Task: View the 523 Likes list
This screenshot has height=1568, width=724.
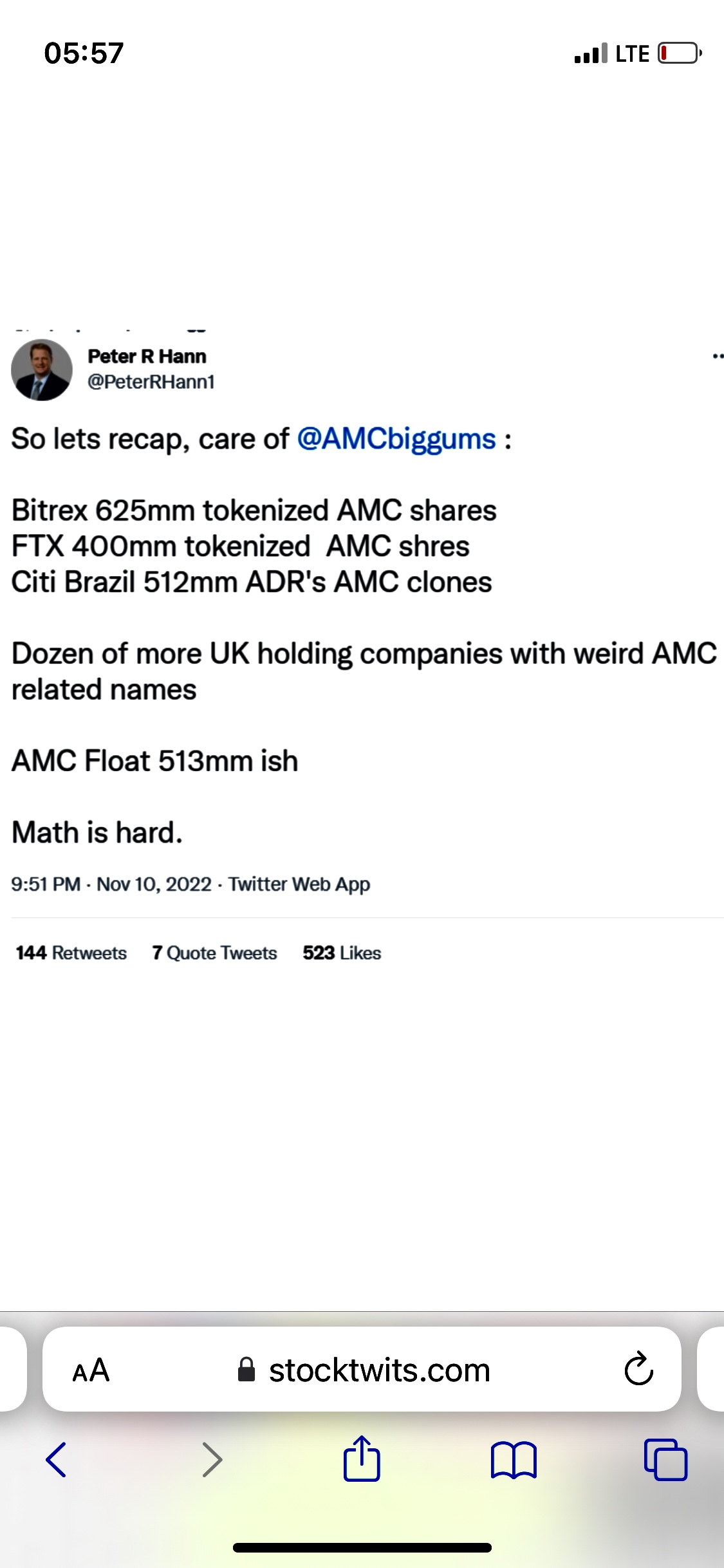Action: tap(340, 953)
